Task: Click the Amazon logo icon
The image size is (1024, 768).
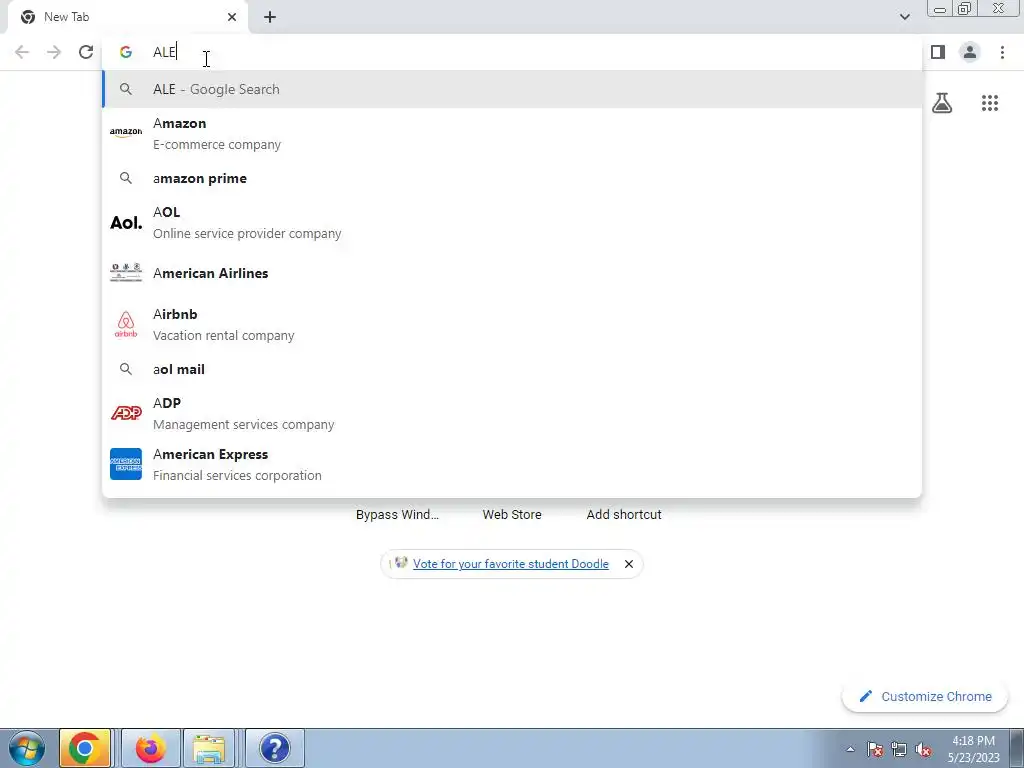Action: [126, 133]
